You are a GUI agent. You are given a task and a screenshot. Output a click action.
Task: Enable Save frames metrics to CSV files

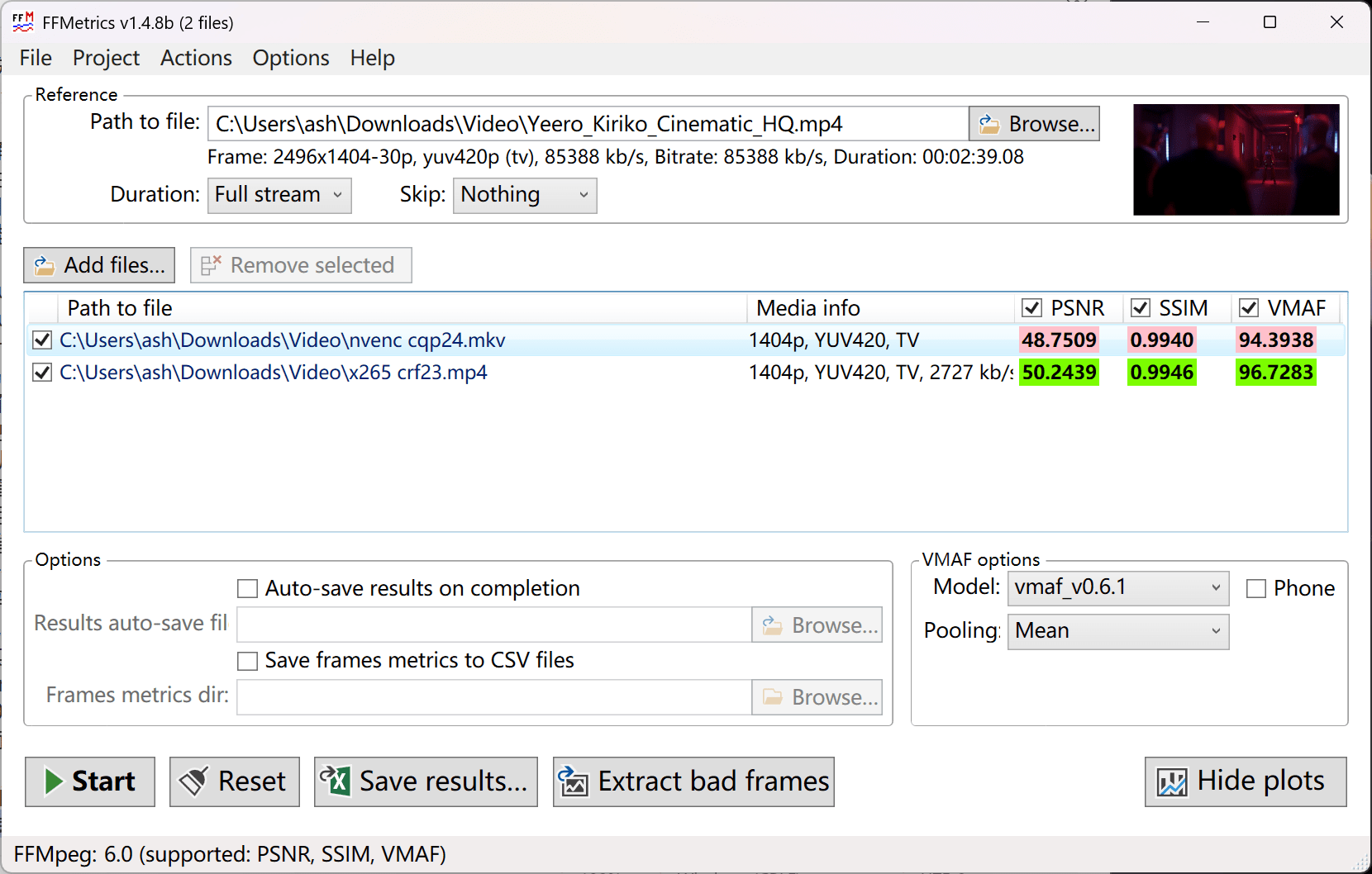tap(247, 661)
